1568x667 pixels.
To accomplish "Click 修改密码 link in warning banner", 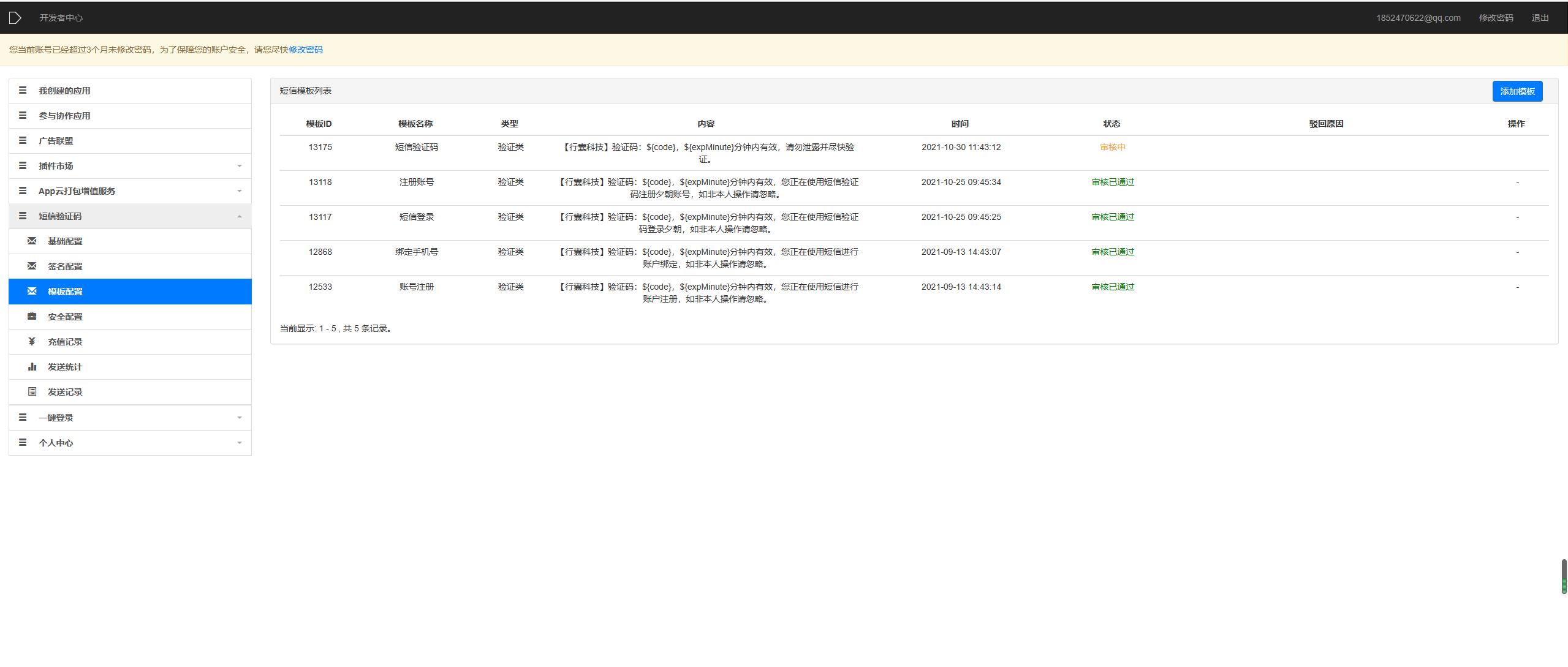I will tap(305, 50).
